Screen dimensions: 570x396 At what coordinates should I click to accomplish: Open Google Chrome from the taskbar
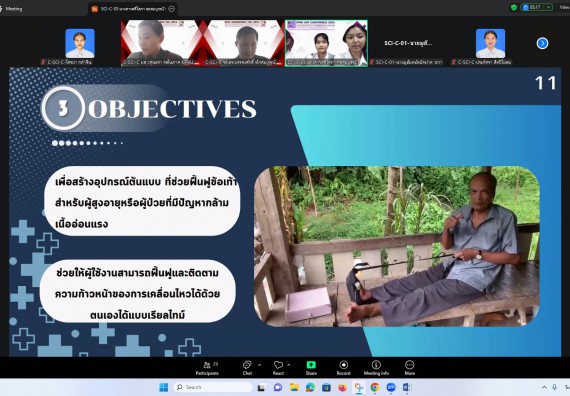(375, 388)
